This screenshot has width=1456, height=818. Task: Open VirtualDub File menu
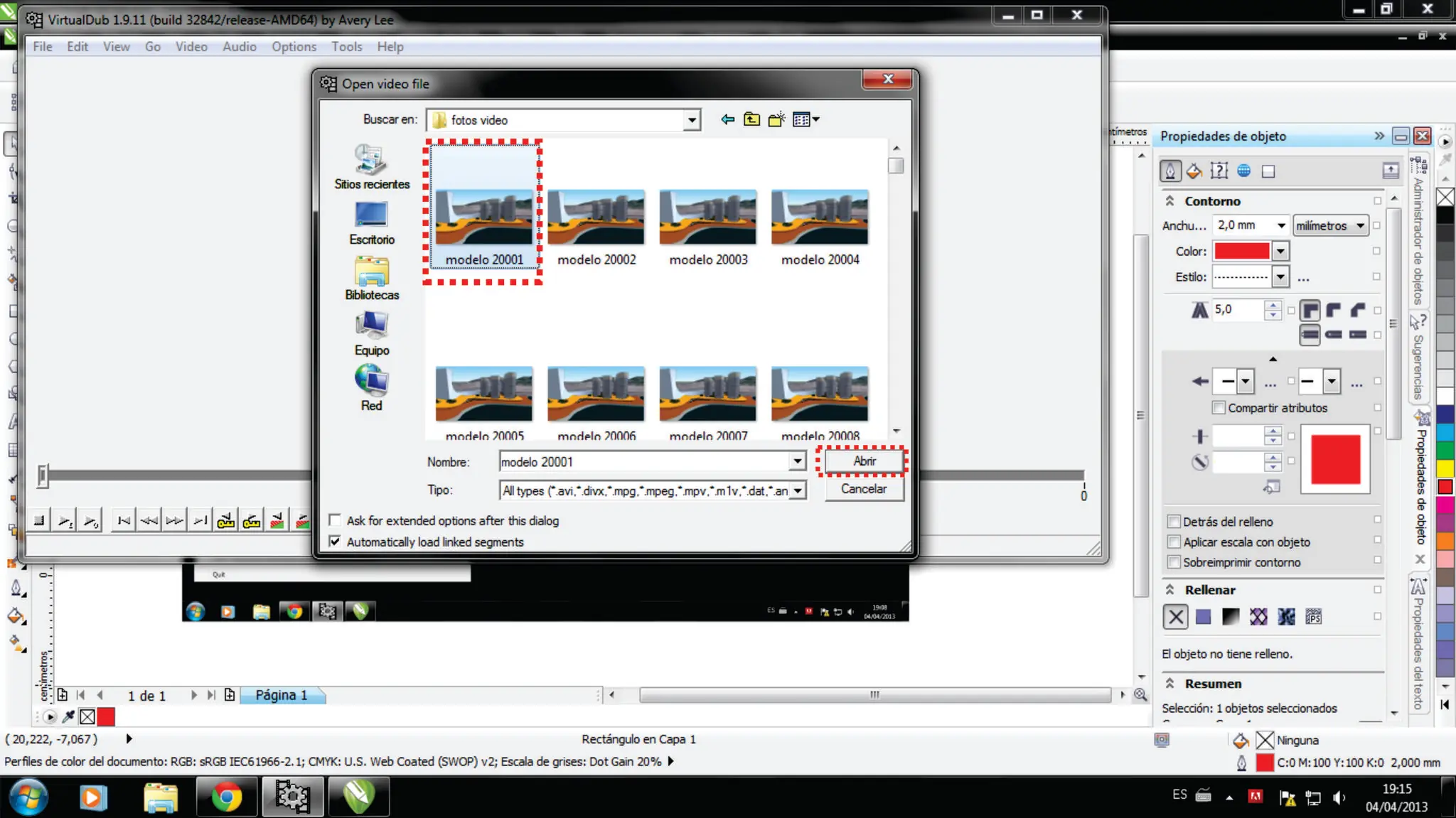(43, 46)
